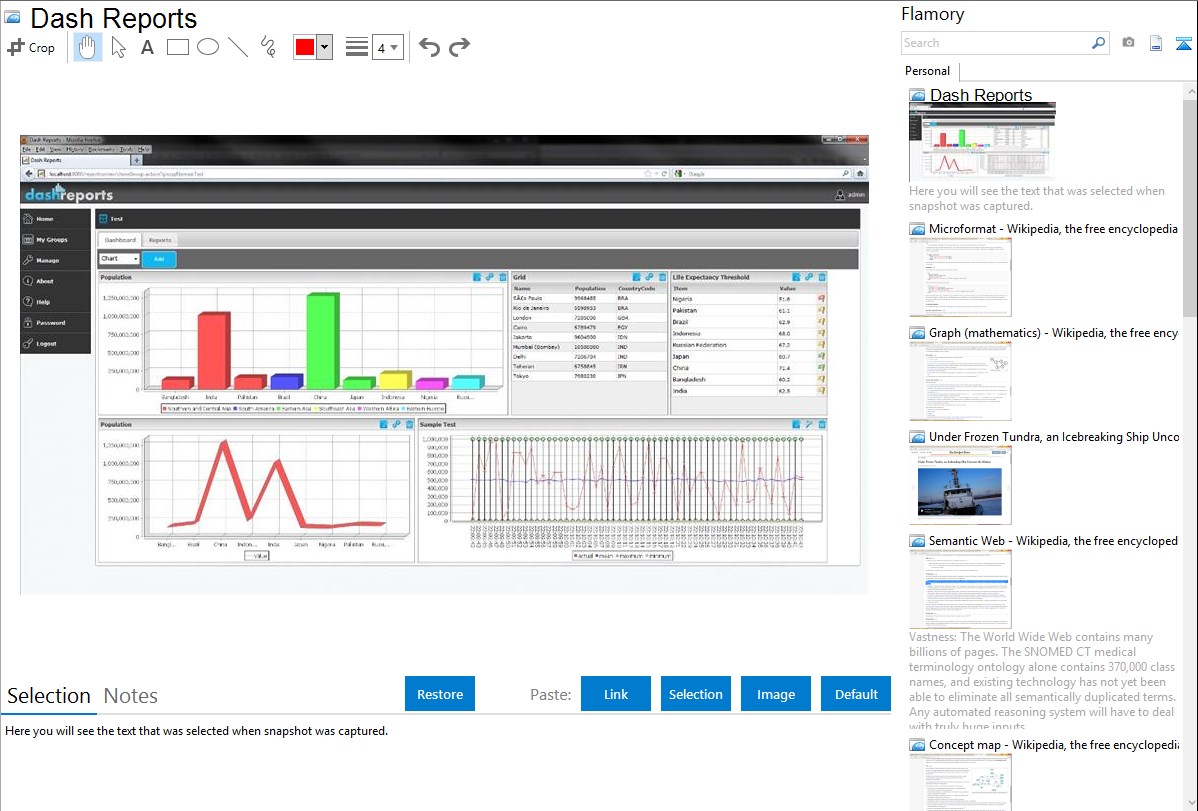1198x811 pixels.
Task: Redo the last annotation
Action: pyautogui.click(x=459, y=47)
